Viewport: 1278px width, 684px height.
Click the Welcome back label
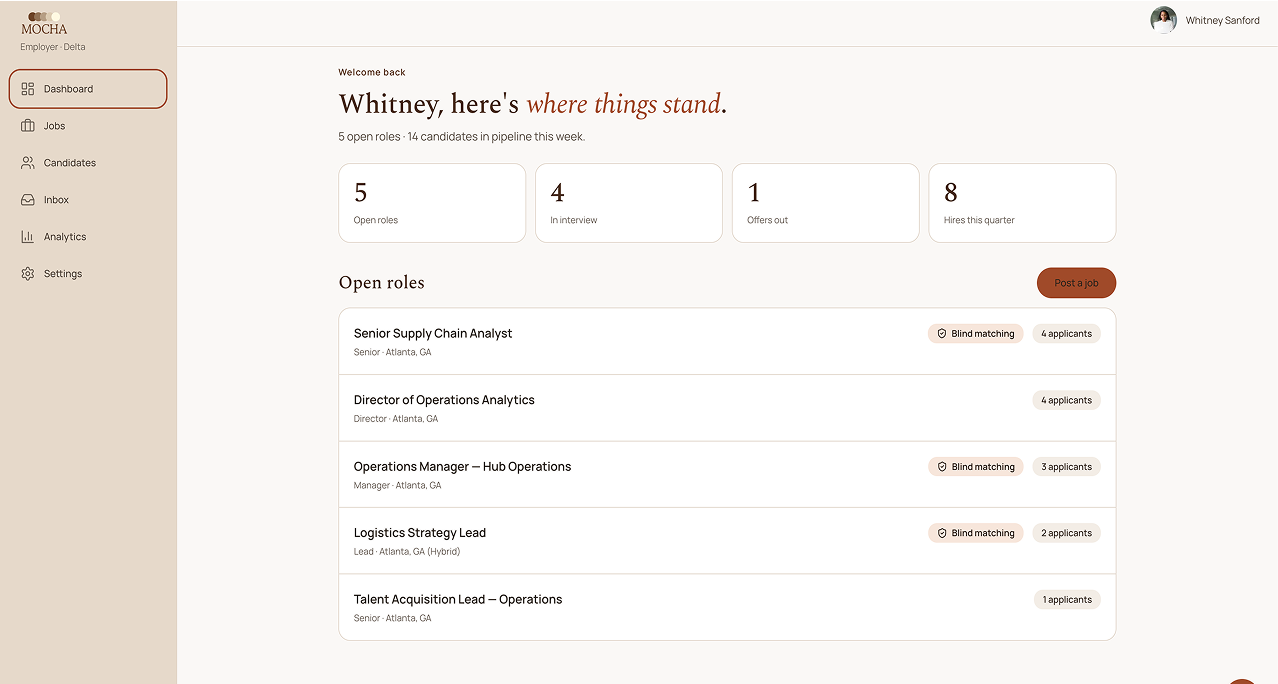click(372, 72)
